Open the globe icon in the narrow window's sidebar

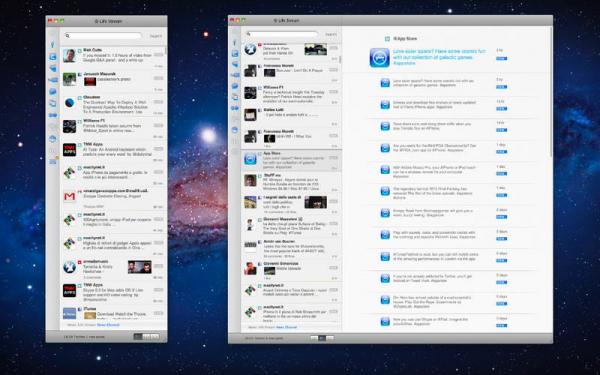coord(53,139)
